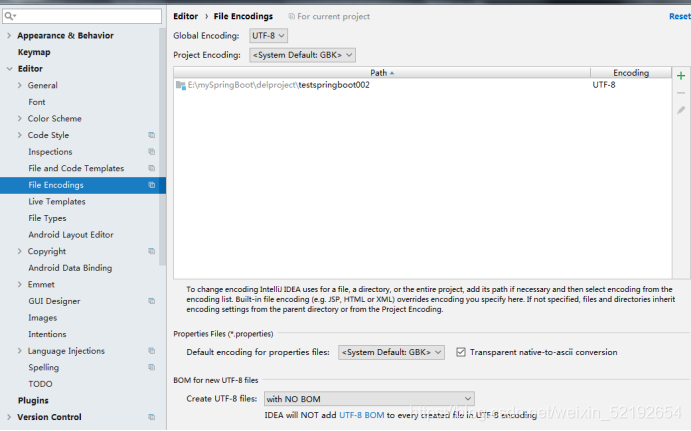Select Plugins in the settings tree
Image resolution: width=691 pixels, height=431 pixels.
pos(33,401)
